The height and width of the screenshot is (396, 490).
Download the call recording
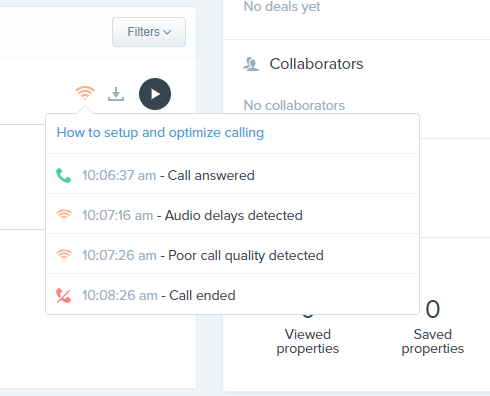click(x=116, y=94)
